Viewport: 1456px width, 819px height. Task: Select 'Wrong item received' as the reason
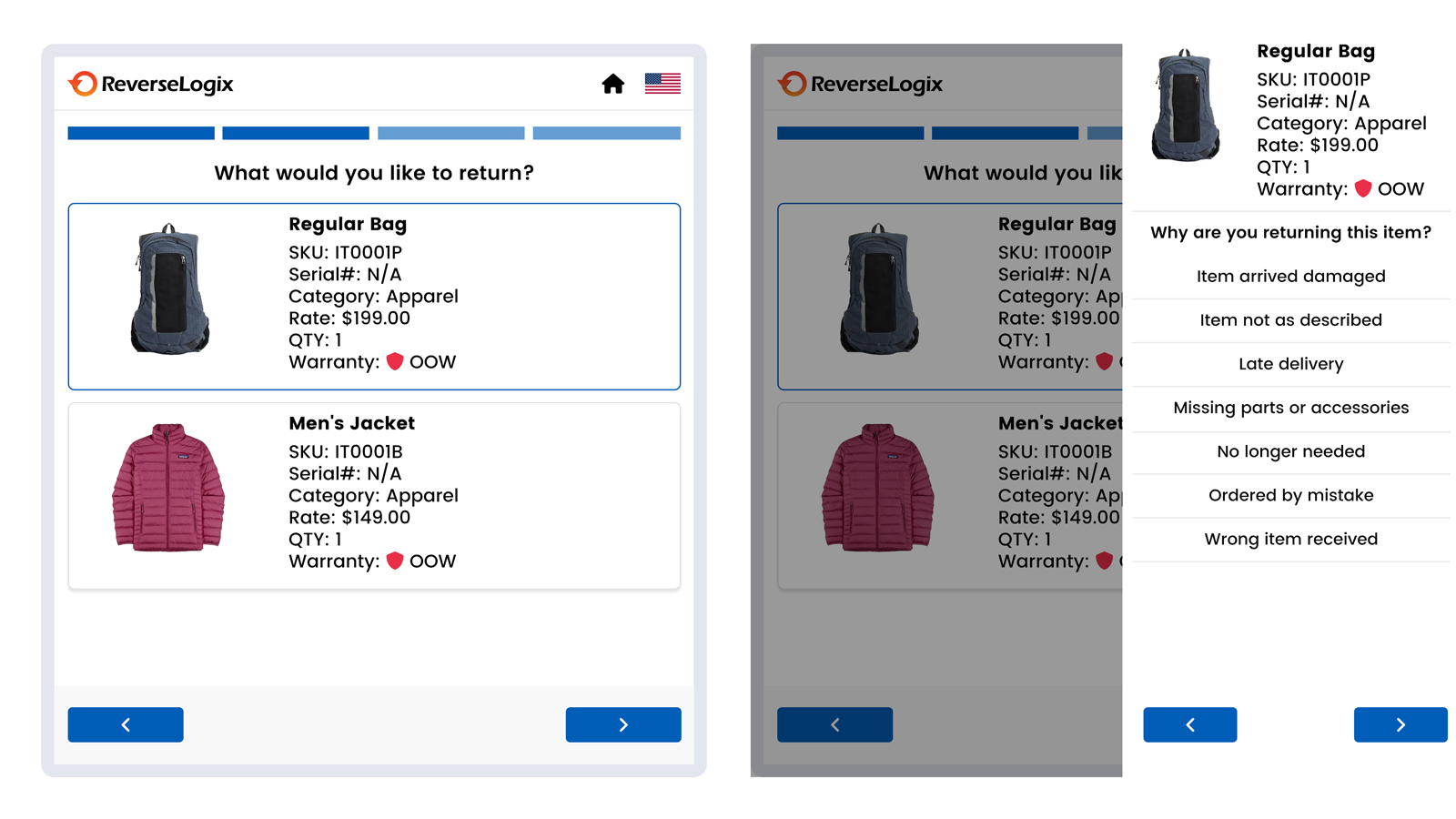tap(1290, 539)
